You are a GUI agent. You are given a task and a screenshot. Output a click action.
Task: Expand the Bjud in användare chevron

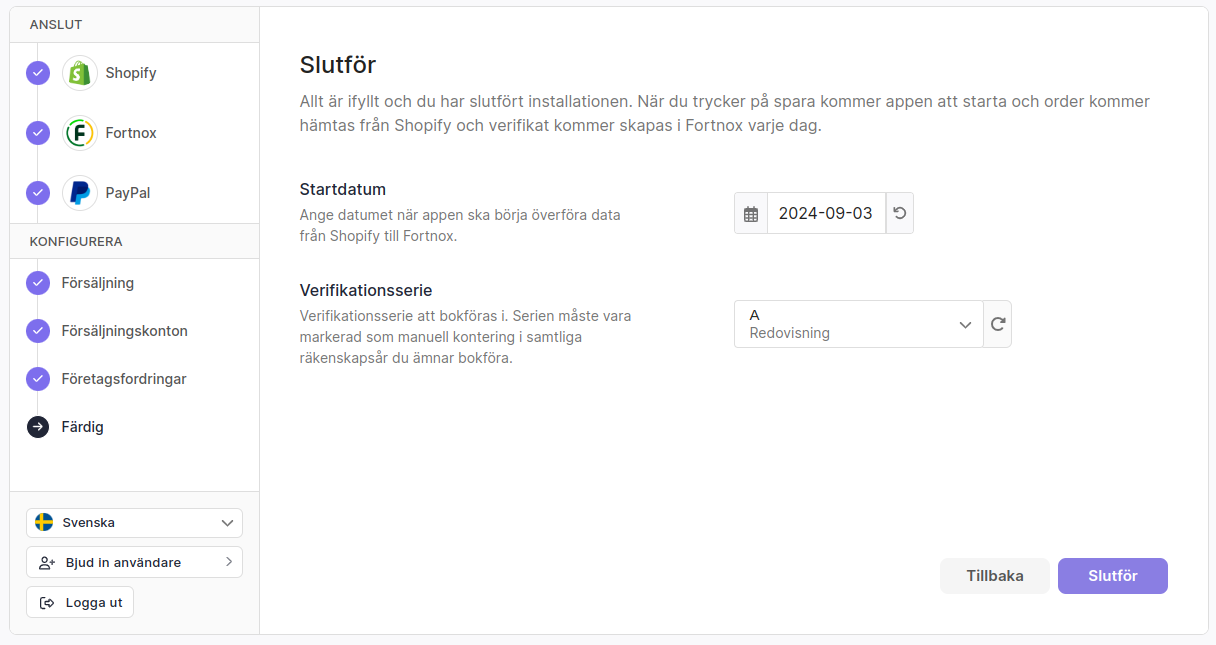tap(229, 562)
